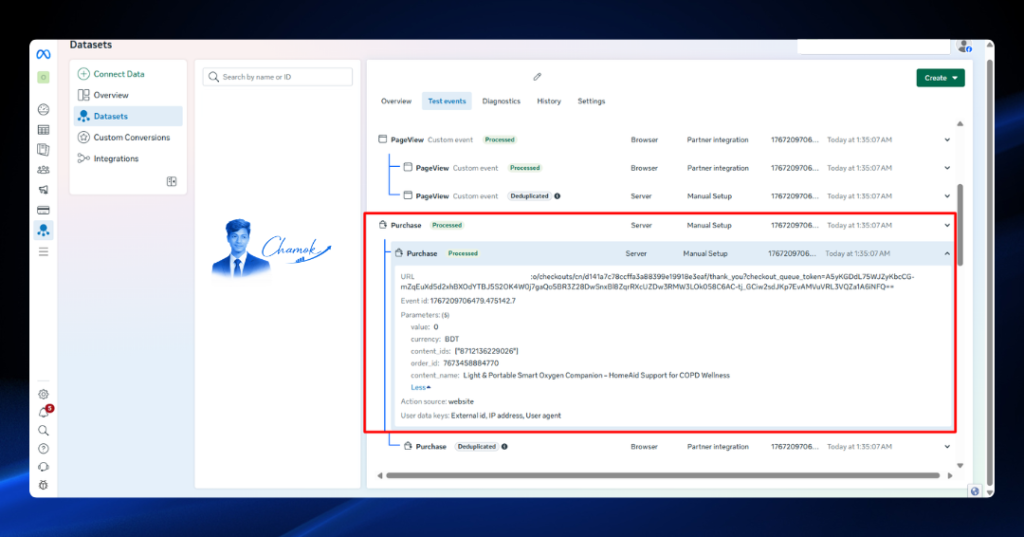Open the All tools hamburger icon
Viewport: 1024px width, 537px height.
point(43,252)
